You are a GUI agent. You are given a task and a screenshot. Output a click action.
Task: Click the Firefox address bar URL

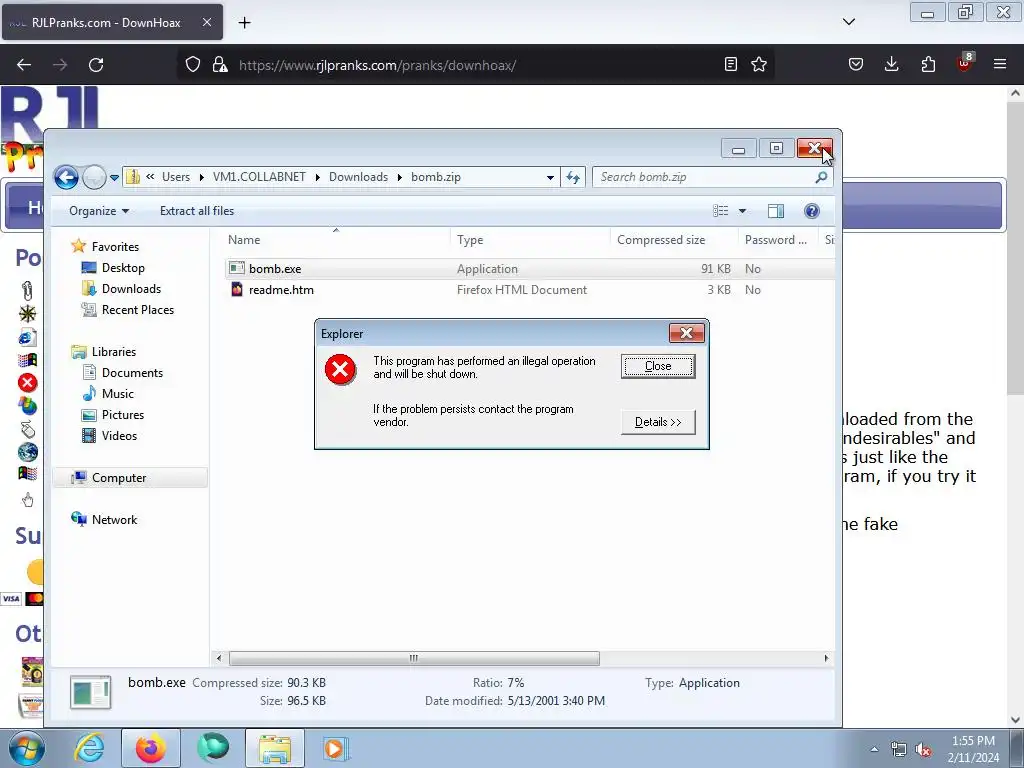point(377,65)
